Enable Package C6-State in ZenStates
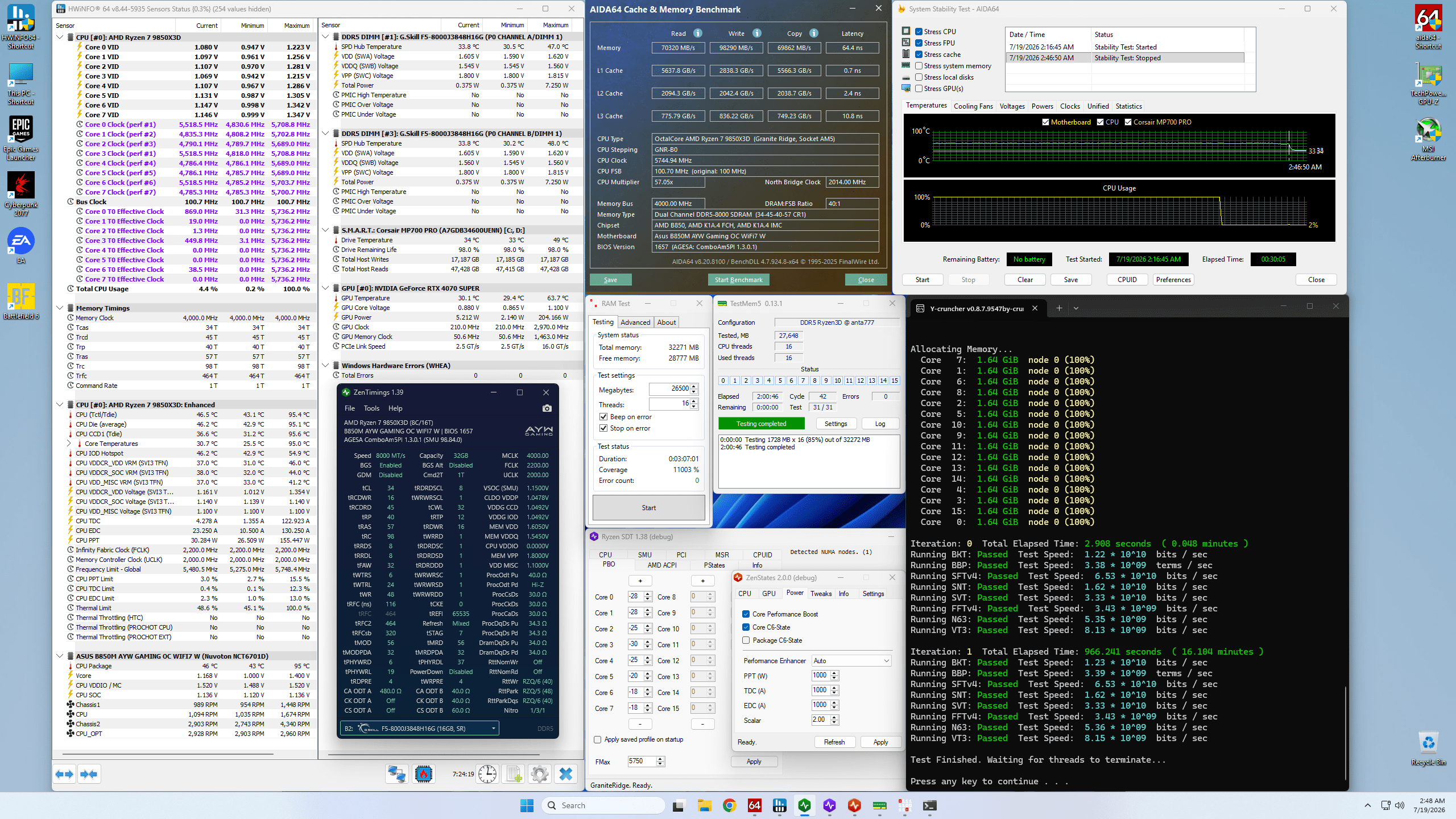Screen dimensions: 1456x819 [746, 640]
